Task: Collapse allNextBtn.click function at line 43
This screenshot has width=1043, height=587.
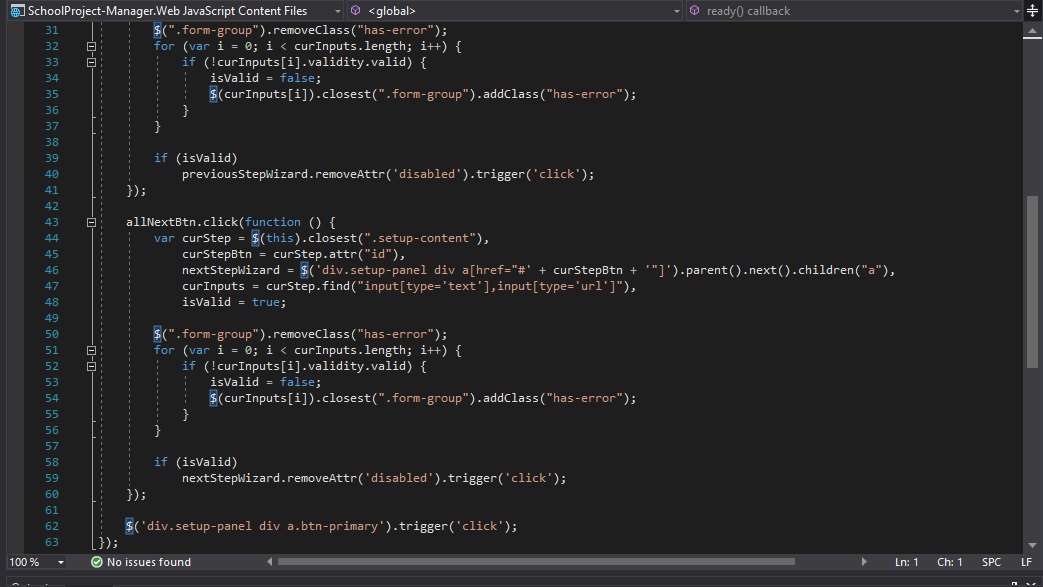Action: click(91, 222)
